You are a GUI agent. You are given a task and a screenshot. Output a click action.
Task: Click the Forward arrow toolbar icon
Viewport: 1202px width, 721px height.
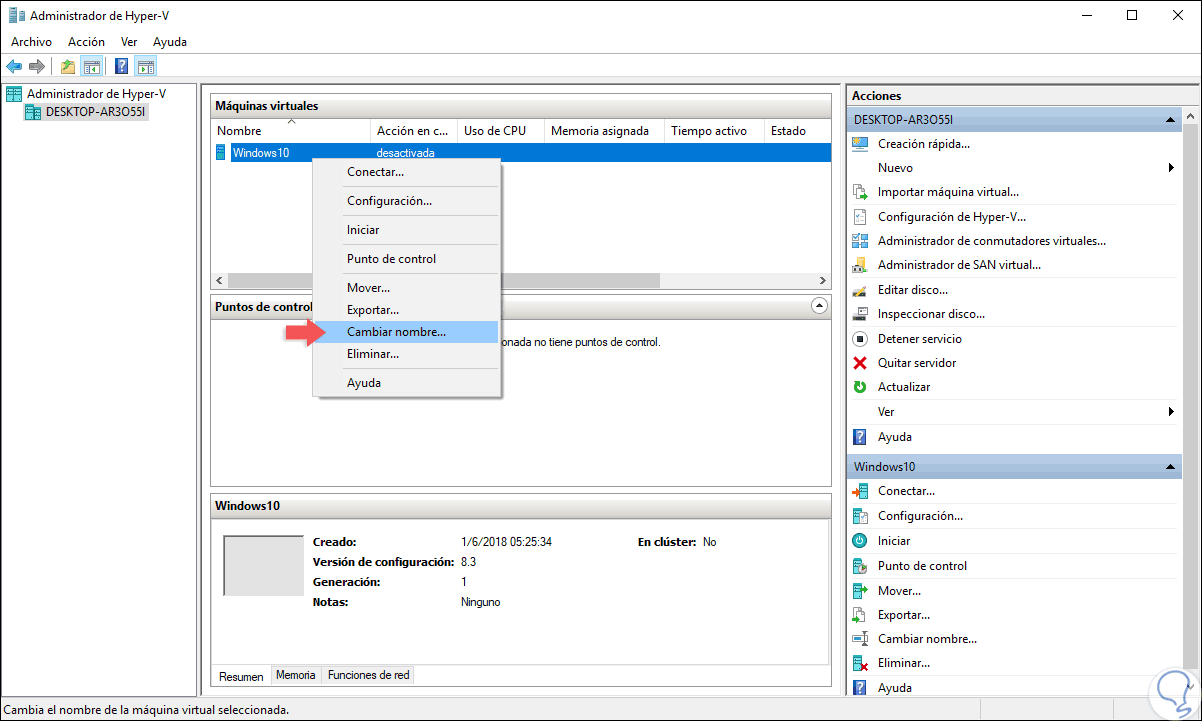click(36, 66)
